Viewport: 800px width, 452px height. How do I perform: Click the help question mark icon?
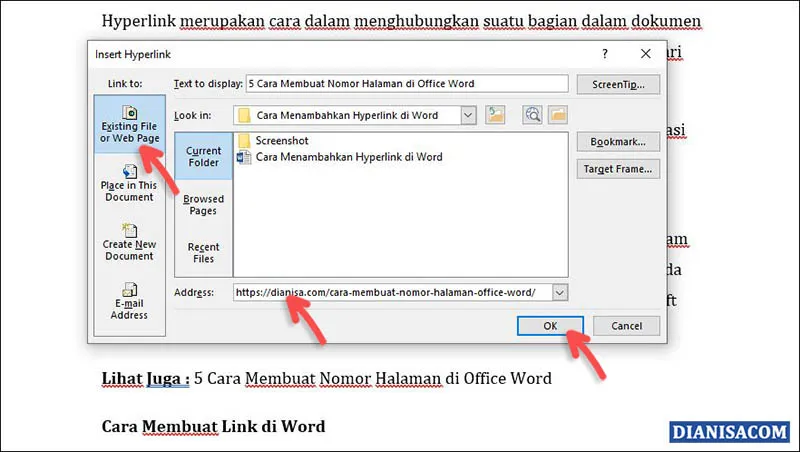pyautogui.click(x=605, y=54)
